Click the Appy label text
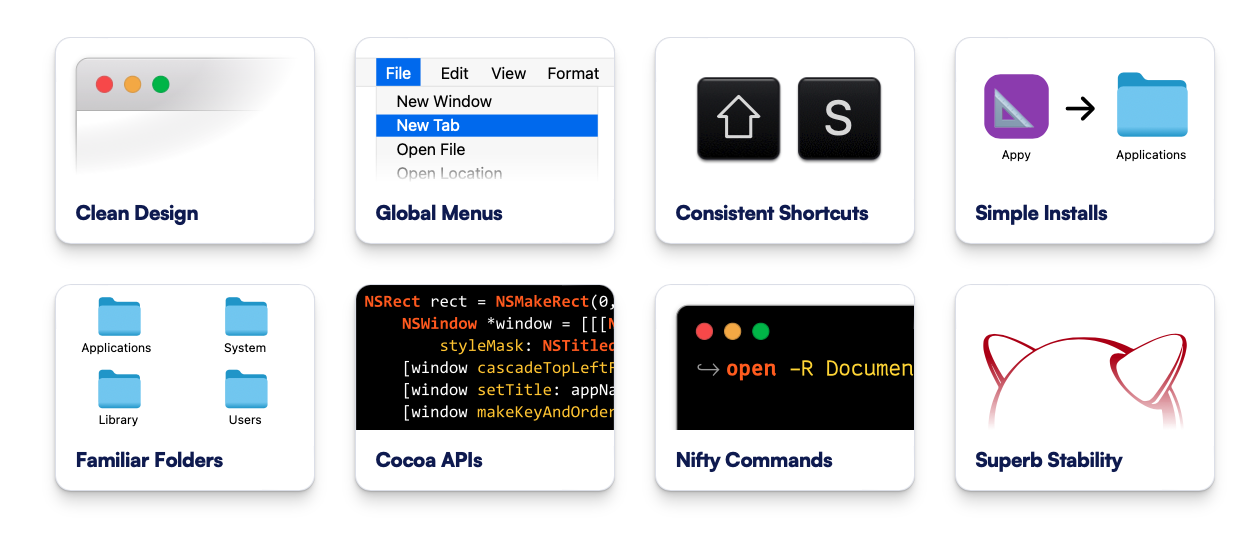This screenshot has height=539, width=1248. (1016, 155)
